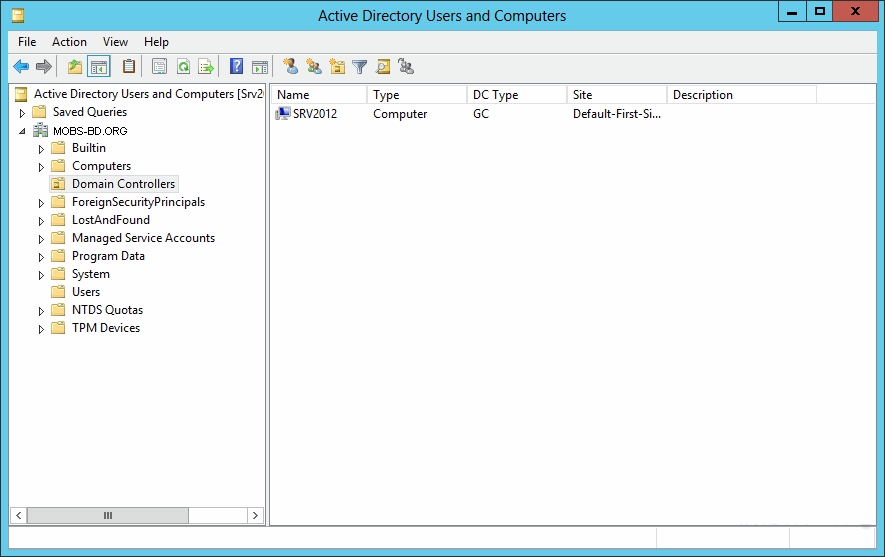
Task: Expand the Builtin container
Action: (x=41, y=149)
